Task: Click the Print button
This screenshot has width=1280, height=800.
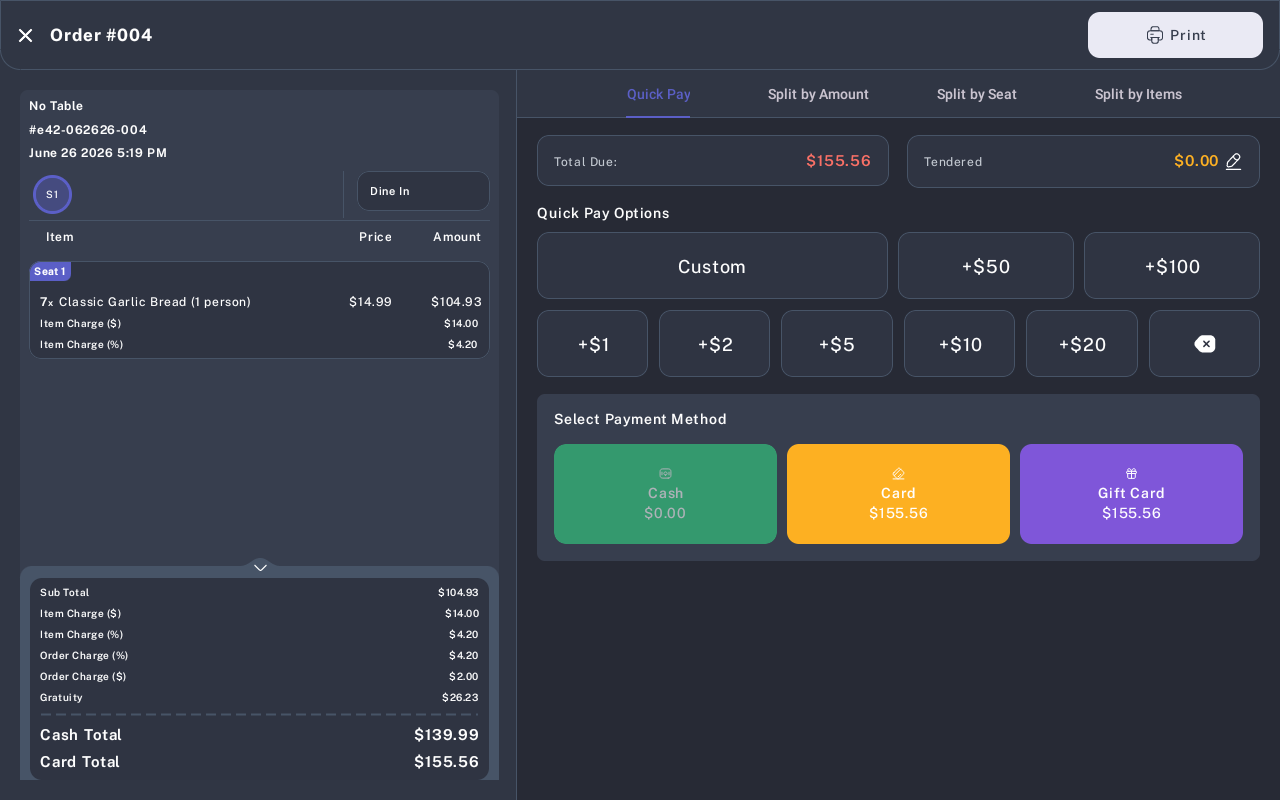Action: (1175, 35)
